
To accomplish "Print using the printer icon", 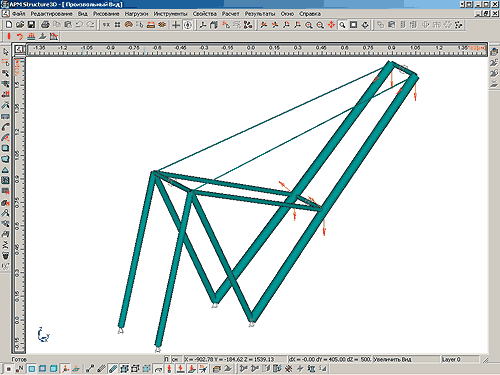I will tap(45, 25).
